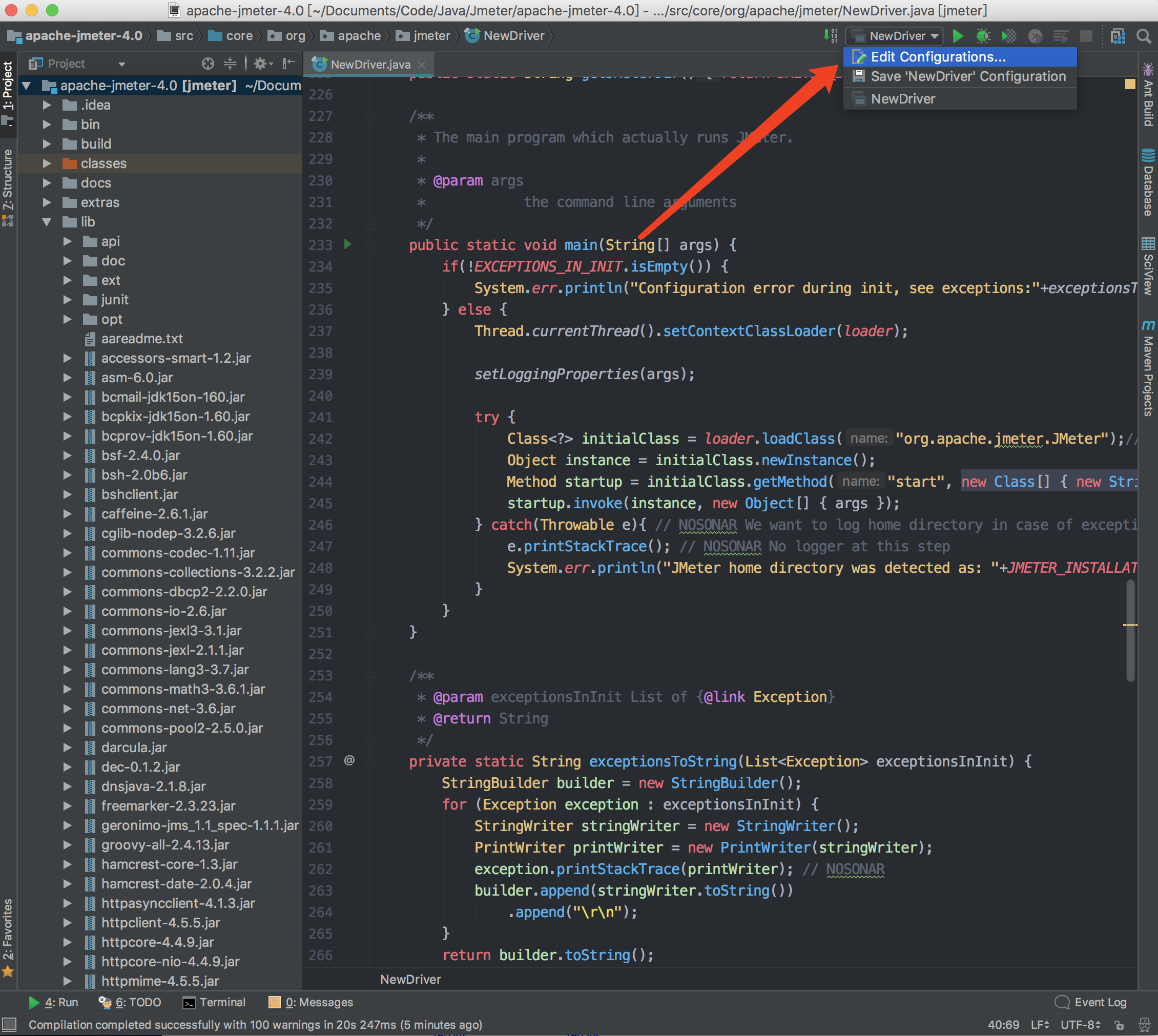Screen dimensions: 1158x1036
Task: Toggle the 7: Structure tool window
Action: pyautogui.click(x=8, y=188)
